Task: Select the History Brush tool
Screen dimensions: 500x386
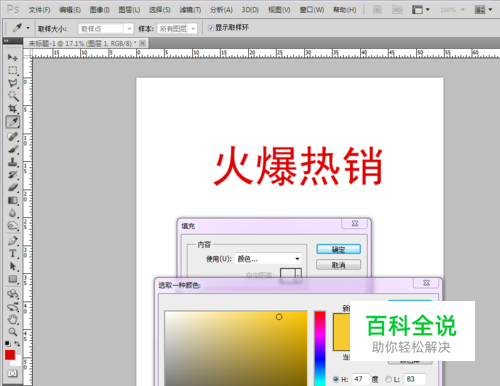Action: click(13, 175)
